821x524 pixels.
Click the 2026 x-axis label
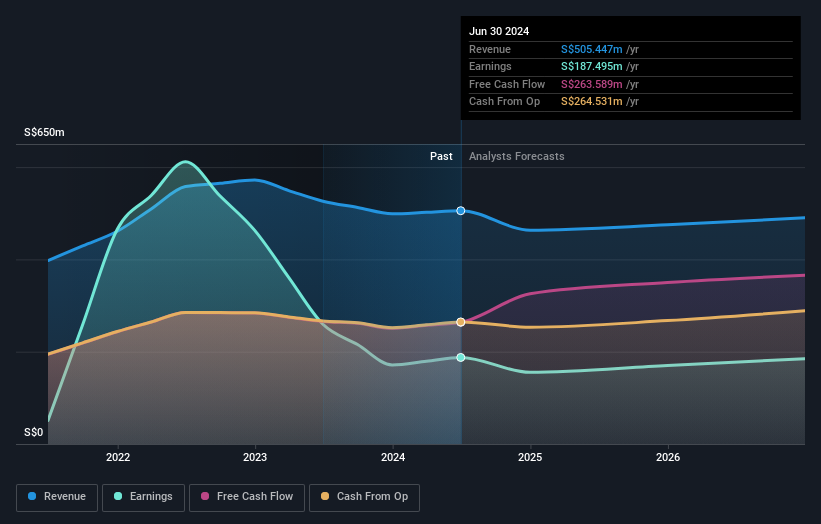(x=668, y=457)
